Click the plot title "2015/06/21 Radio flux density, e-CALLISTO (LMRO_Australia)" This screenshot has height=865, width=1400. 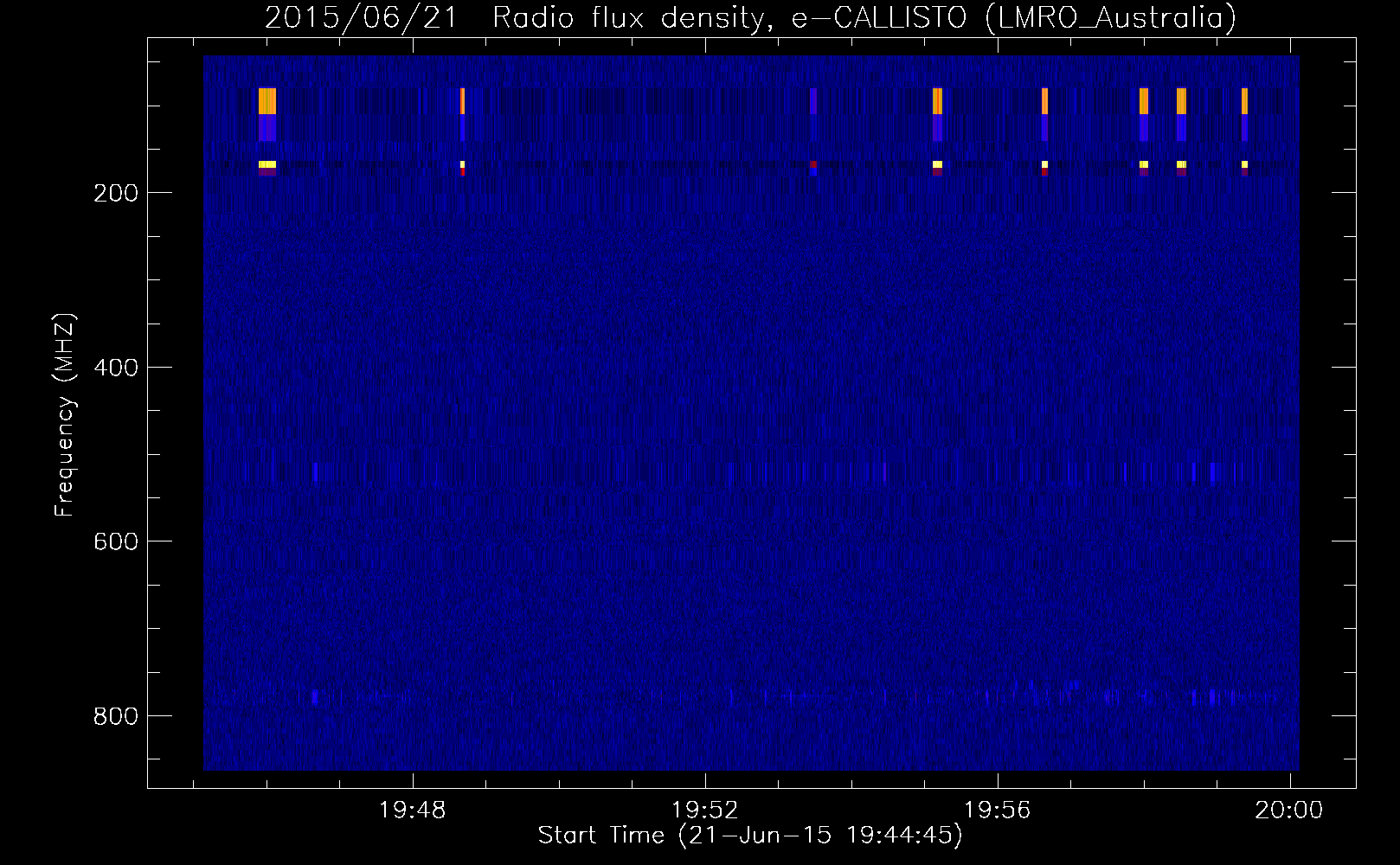tap(750, 17)
